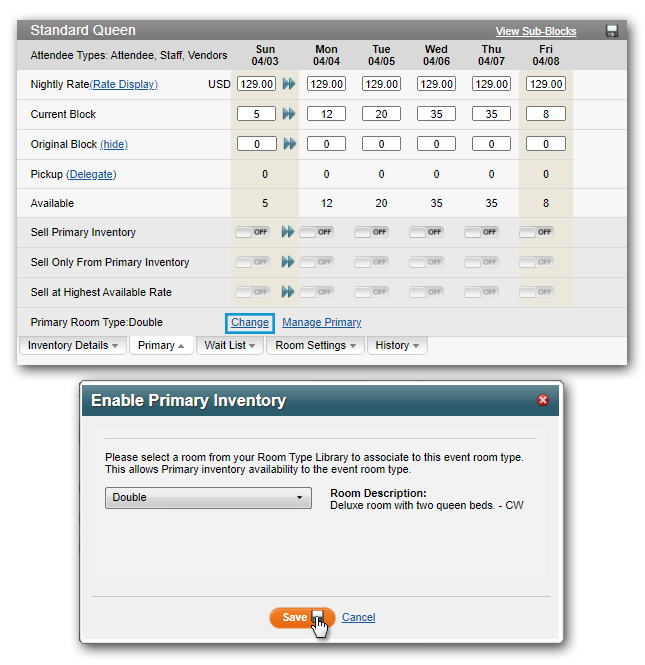The height and width of the screenshot is (665, 645).
Task: Open the View Sub-Blocks link
Action: pos(536,31)
